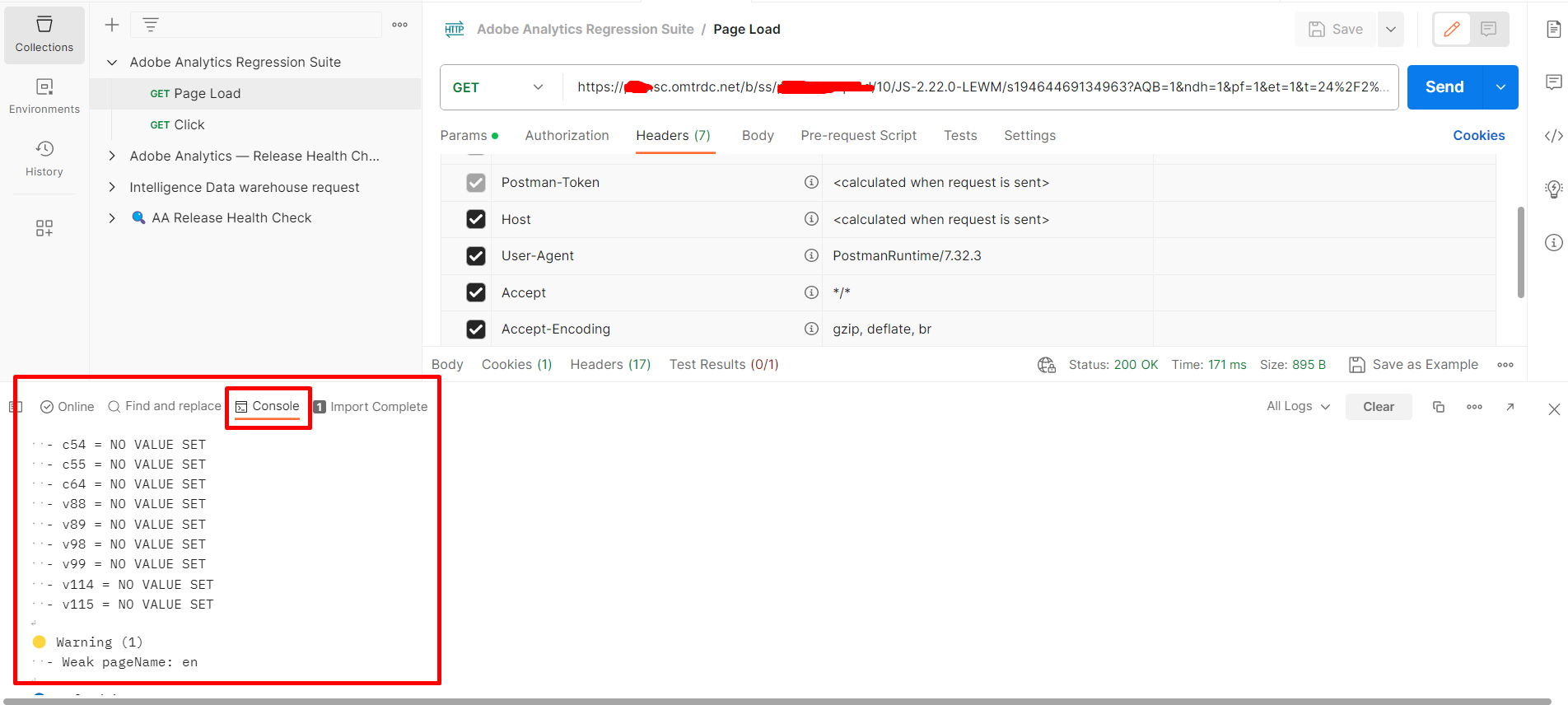Open response Cookies (1) tab
The image size is (1568, 705).
[x=516, y=365]
